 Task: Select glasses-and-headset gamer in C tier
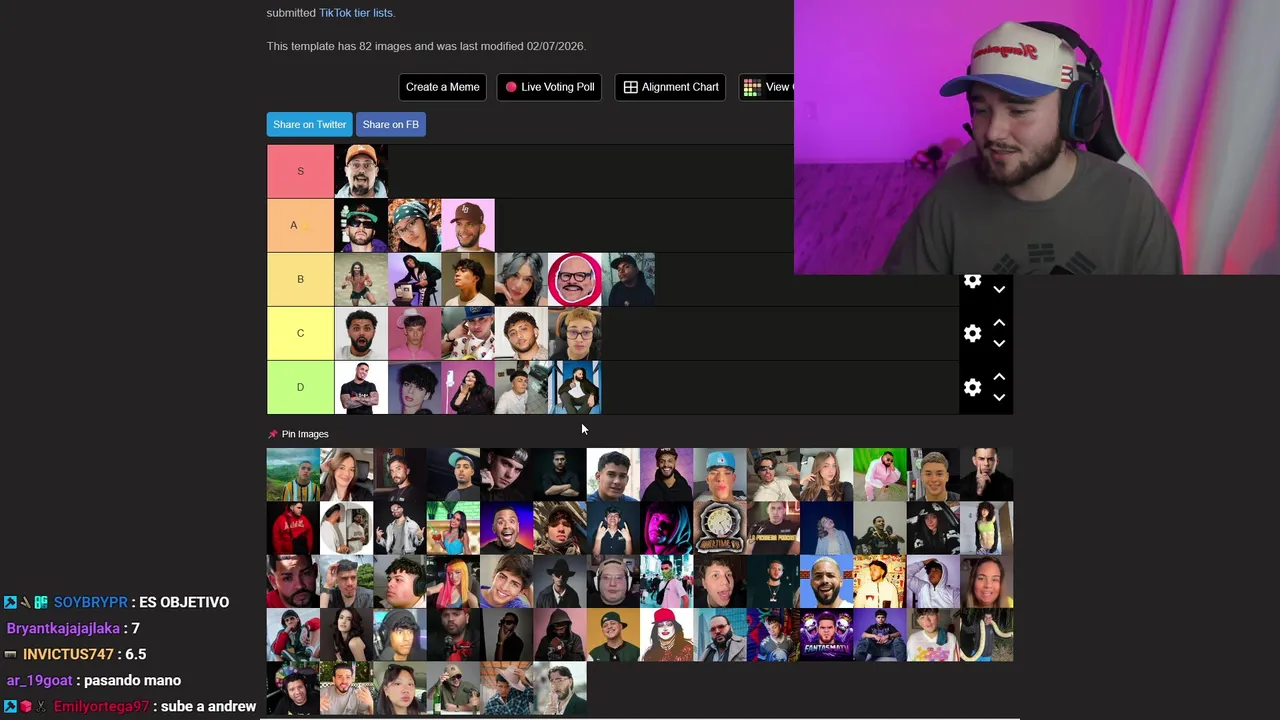pos(575,333)
